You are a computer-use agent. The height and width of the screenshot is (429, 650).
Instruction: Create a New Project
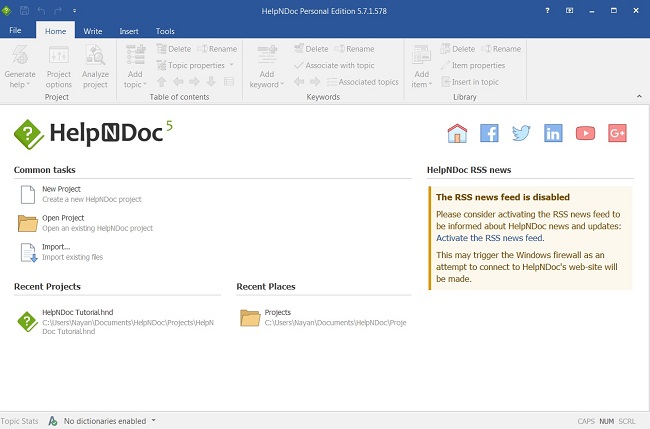pyautogui.click(x=81, y=194)
